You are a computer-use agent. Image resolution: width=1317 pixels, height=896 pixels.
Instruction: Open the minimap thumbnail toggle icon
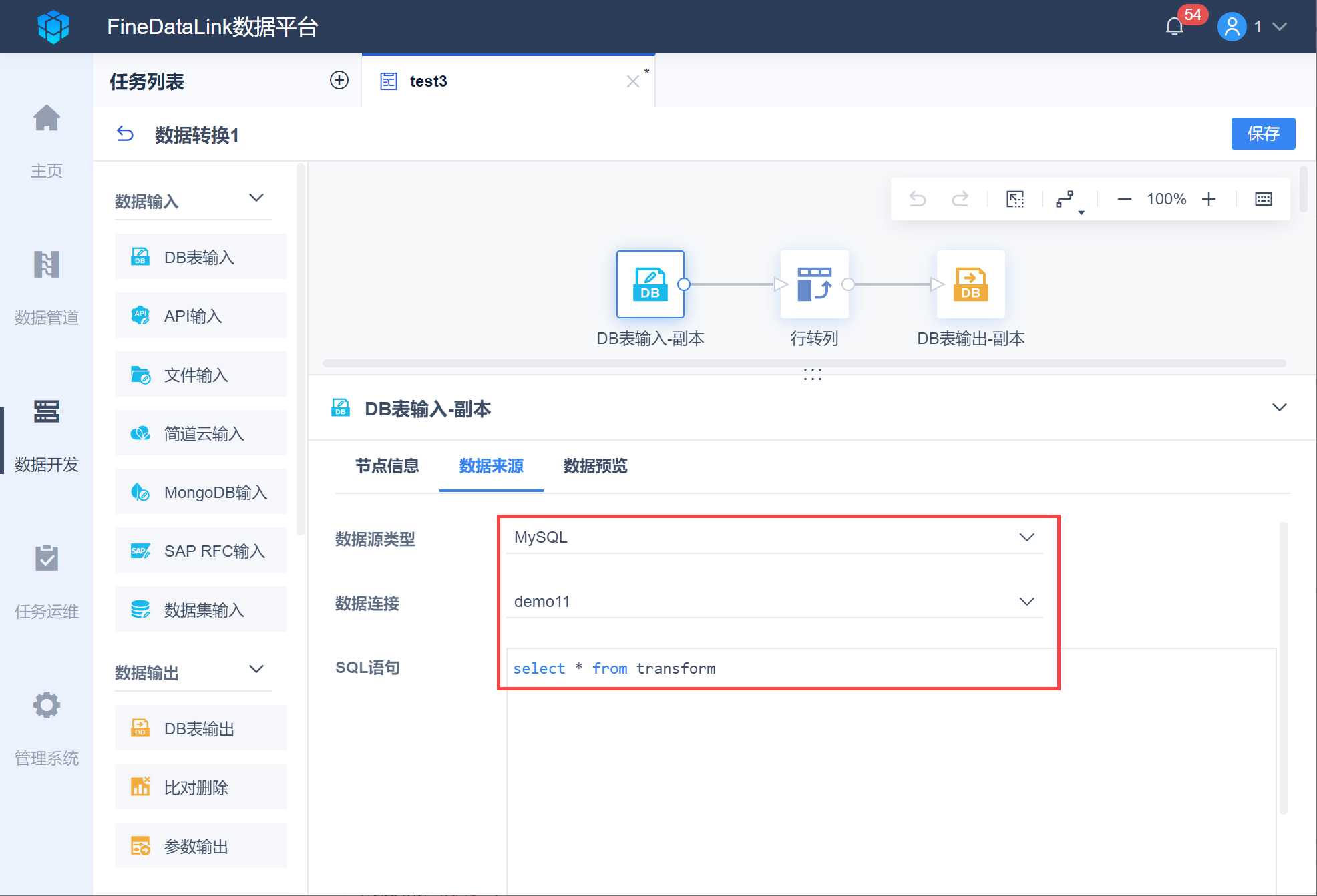click(x=1263, y=199)
